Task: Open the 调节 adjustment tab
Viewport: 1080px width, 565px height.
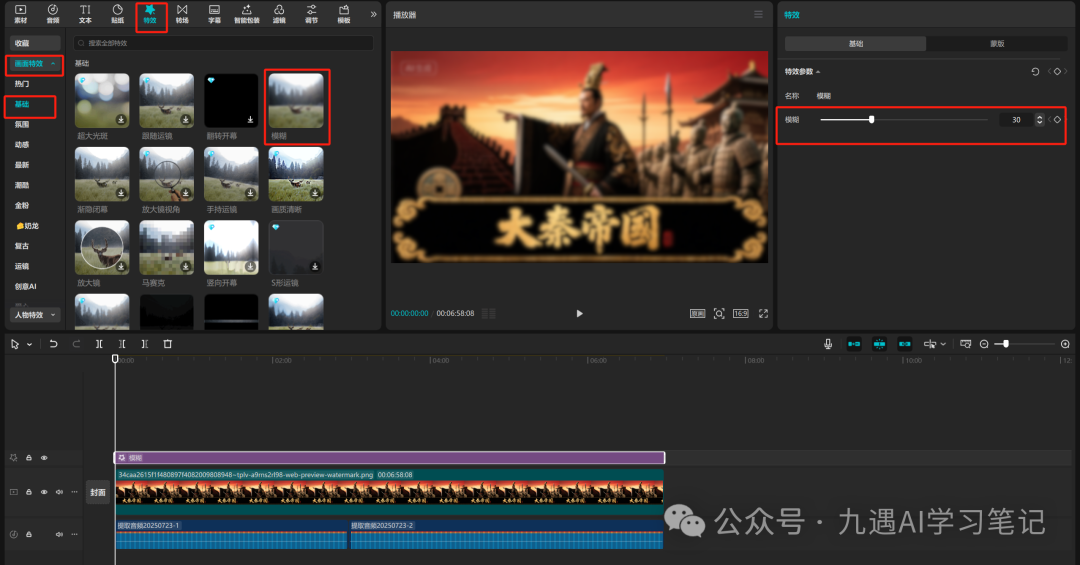Action: [311, 14]
